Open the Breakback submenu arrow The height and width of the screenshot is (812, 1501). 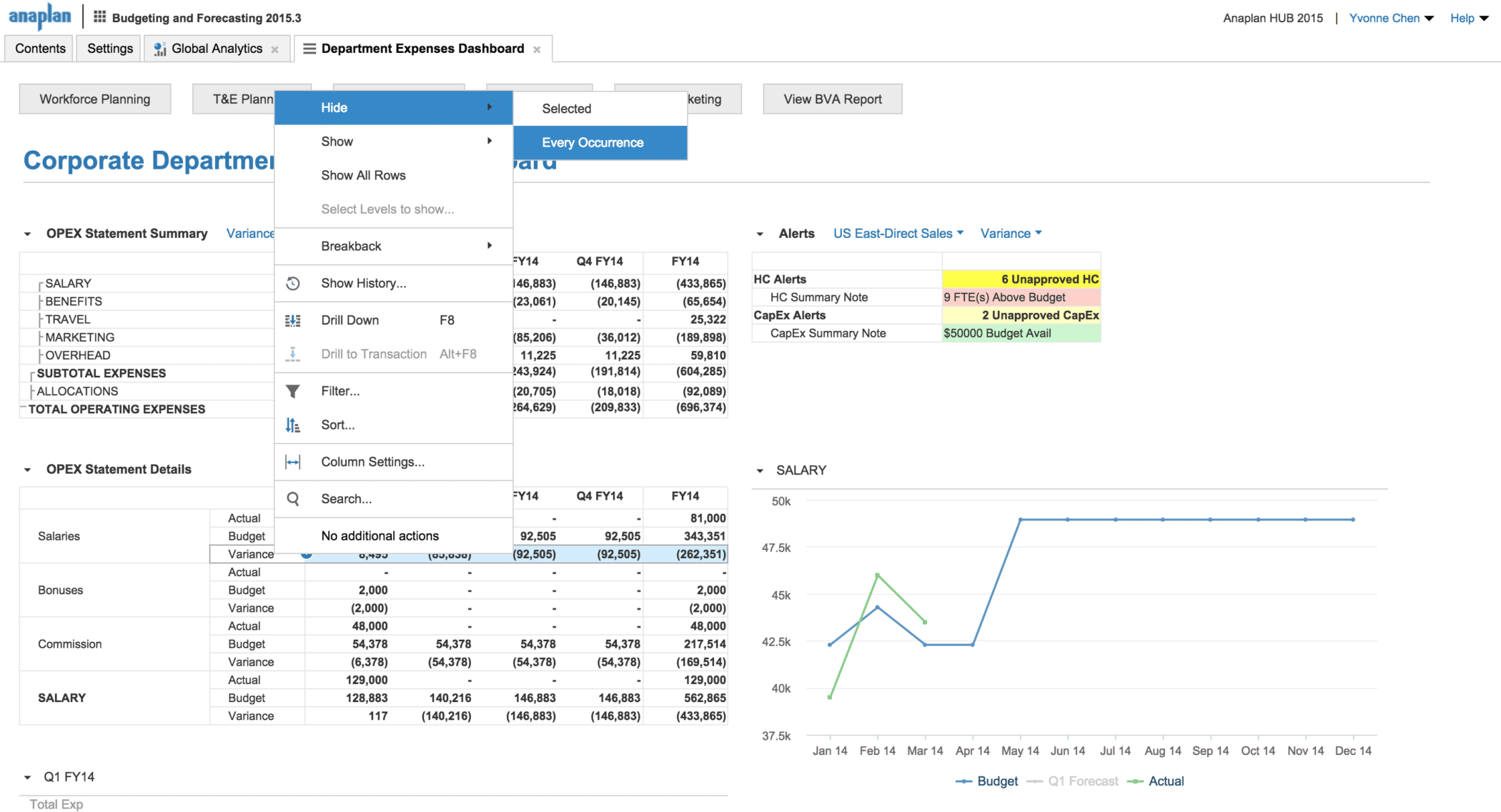coord(490,245)
